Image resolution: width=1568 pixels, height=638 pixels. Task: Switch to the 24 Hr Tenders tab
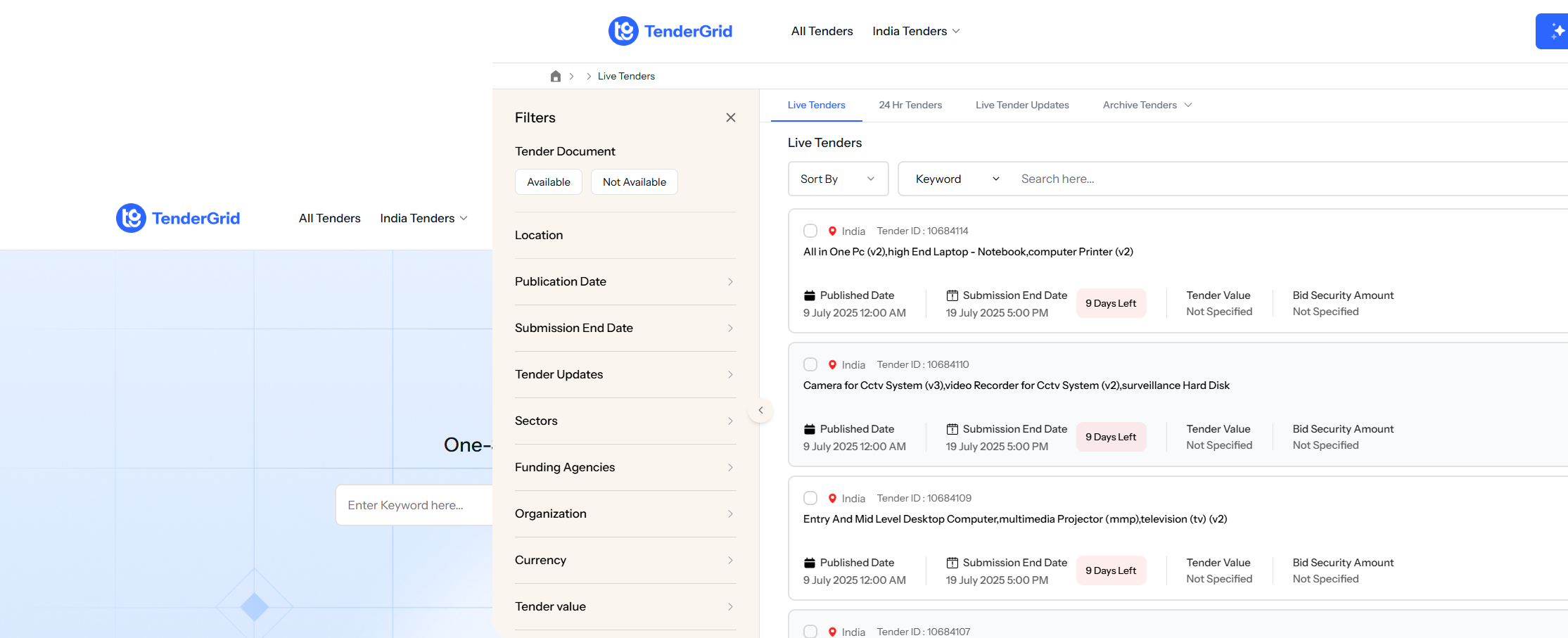(x=910, y=105)
